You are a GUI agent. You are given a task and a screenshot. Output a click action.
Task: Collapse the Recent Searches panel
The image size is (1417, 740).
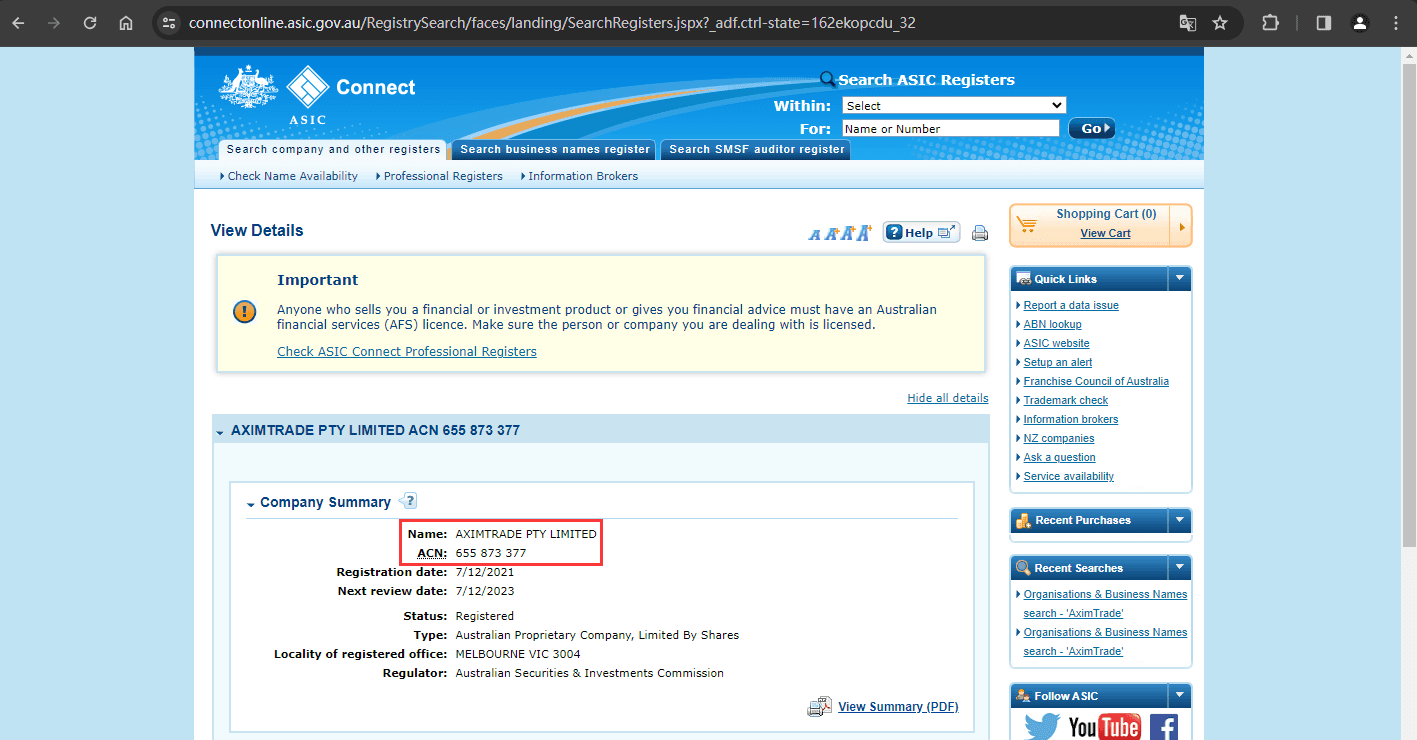(x=1180, y=568)
